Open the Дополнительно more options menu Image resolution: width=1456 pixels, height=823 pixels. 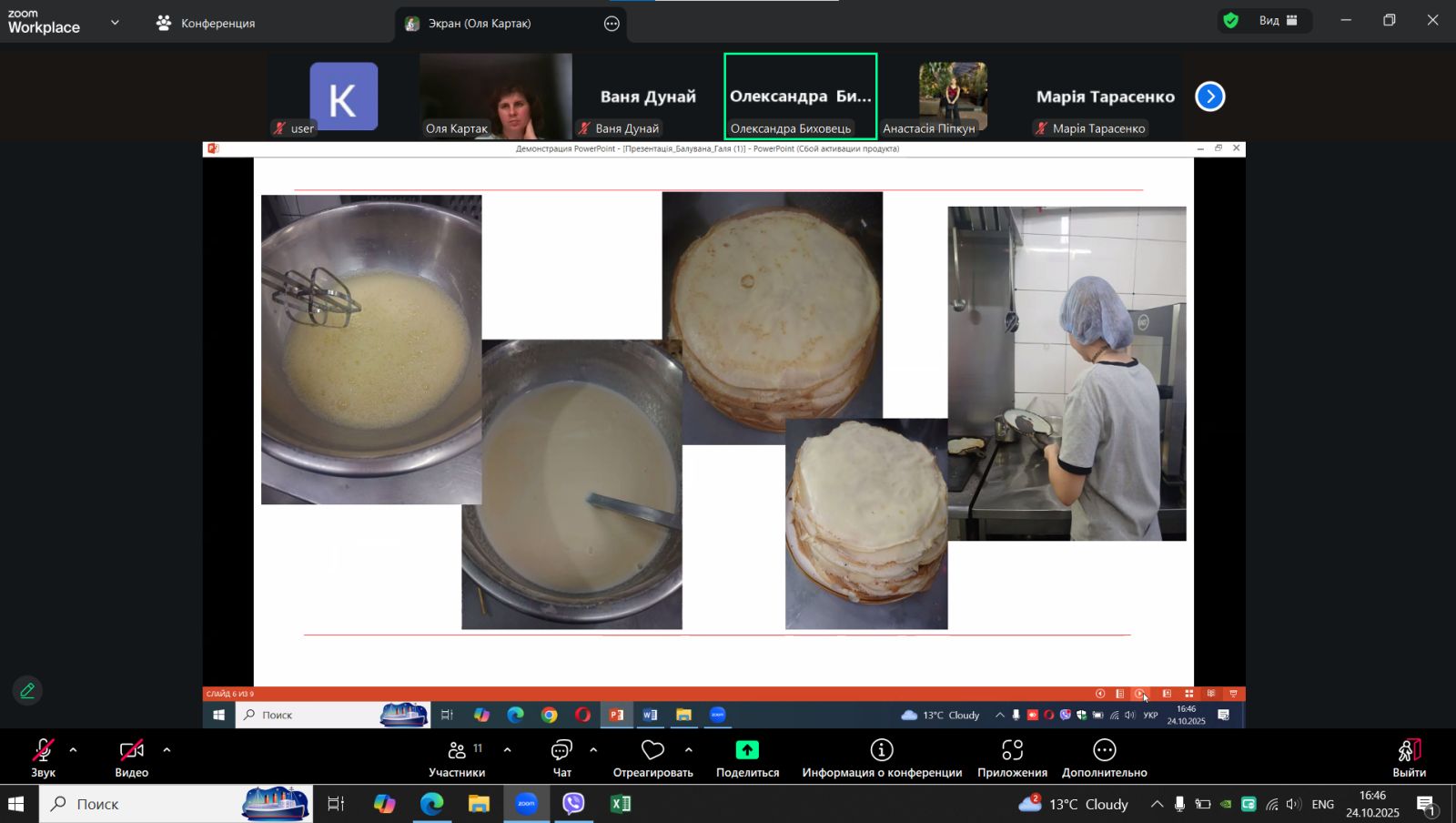point(1104,757)
